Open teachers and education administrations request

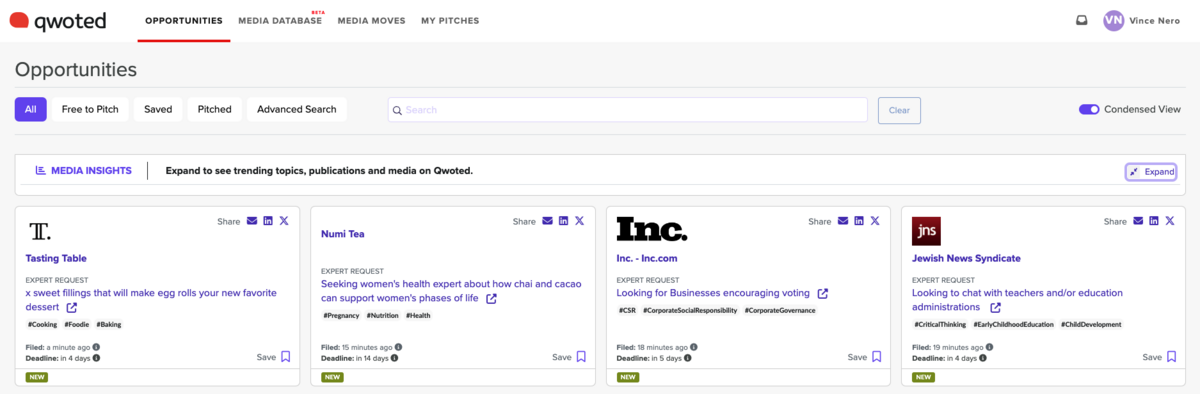click(x=1017, y=300)
